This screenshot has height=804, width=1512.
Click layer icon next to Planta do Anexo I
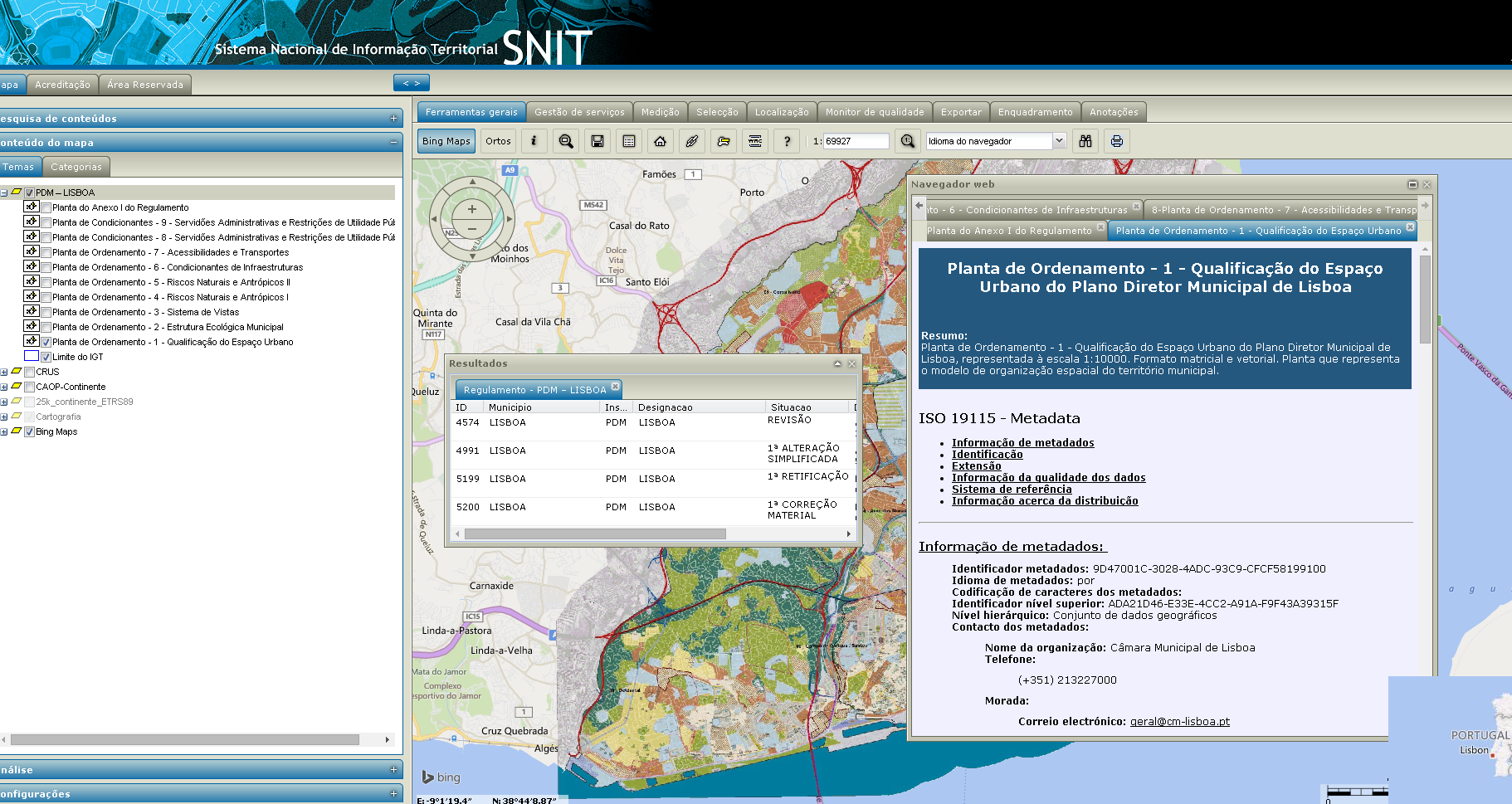pos(32,207)
